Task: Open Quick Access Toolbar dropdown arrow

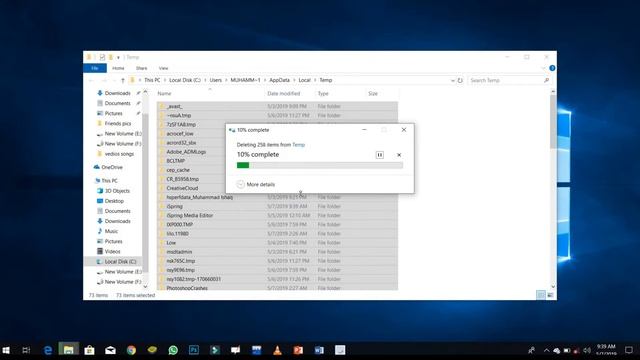Action: [x=118, y=57]
